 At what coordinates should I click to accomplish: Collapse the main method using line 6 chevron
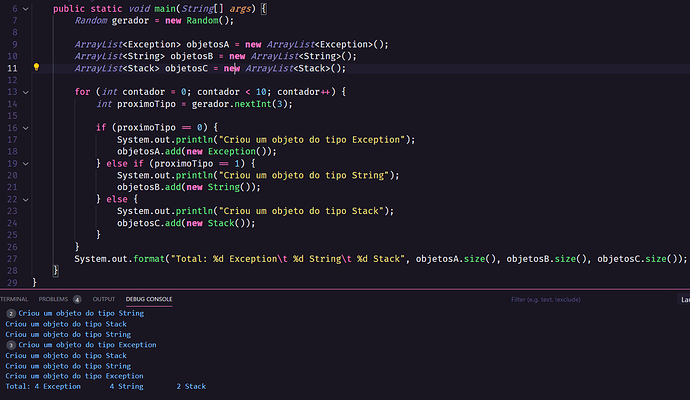tap(26, 9)
